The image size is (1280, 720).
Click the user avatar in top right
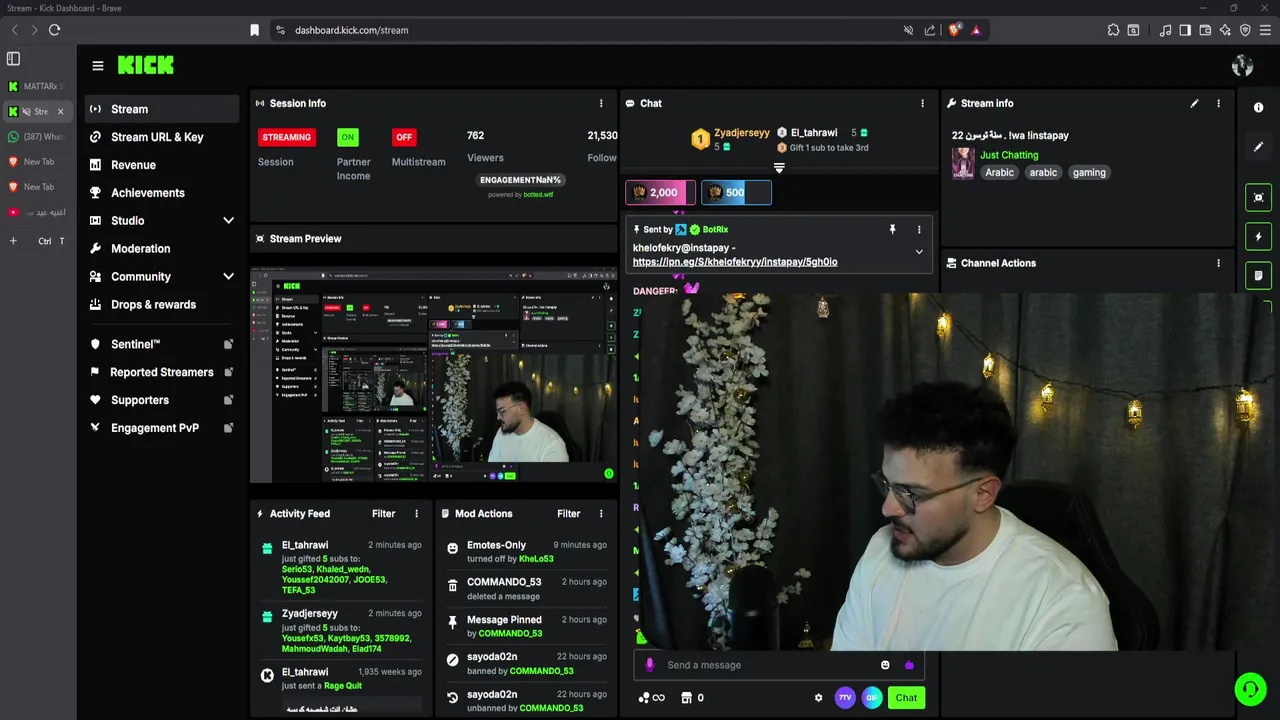click(1243, 66)
